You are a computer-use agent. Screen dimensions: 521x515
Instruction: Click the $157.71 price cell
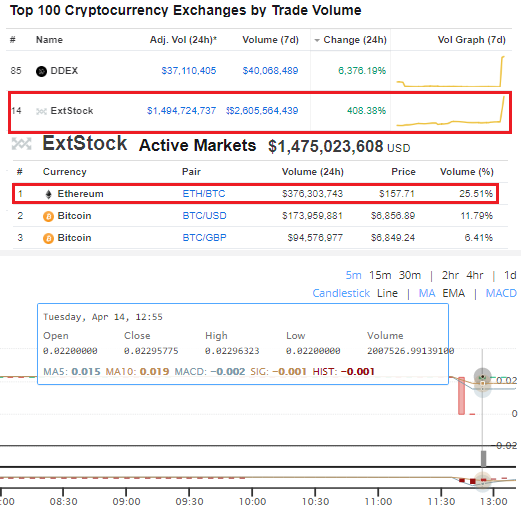pyautogui.click(x=397, y=194)
